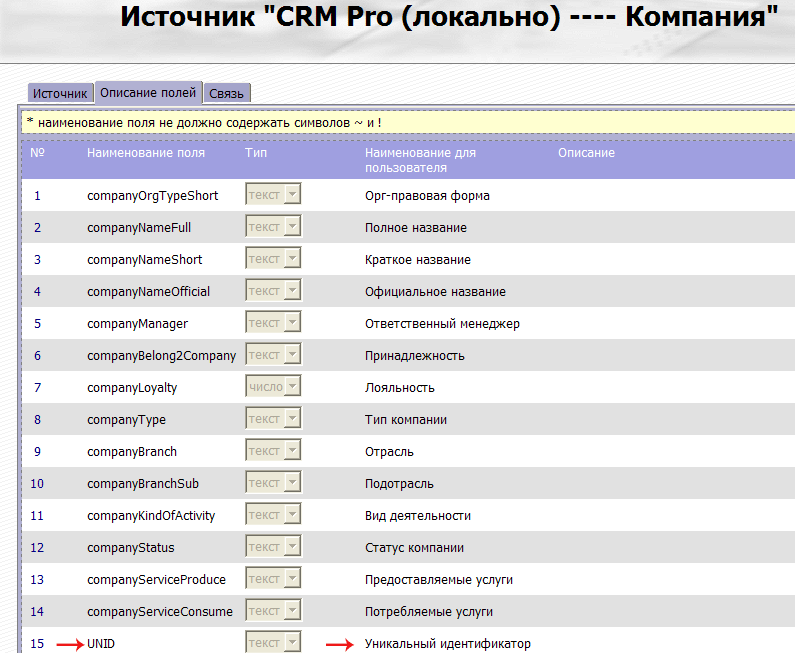Click the Лояльность label
Viewport: 795px width, 653px height.
pos(400,387)
